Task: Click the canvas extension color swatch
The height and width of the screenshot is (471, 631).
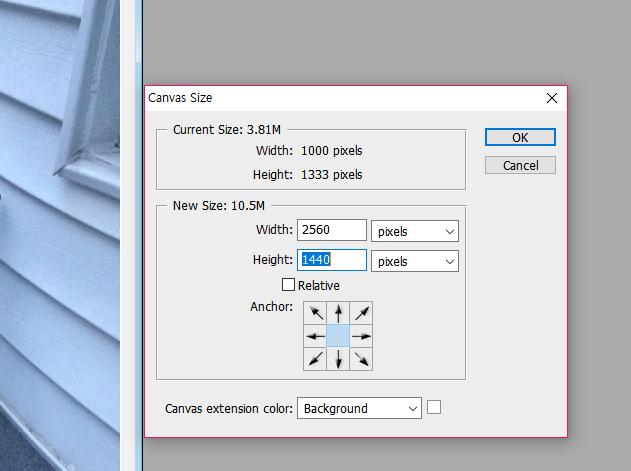Action: pos(434,407)
